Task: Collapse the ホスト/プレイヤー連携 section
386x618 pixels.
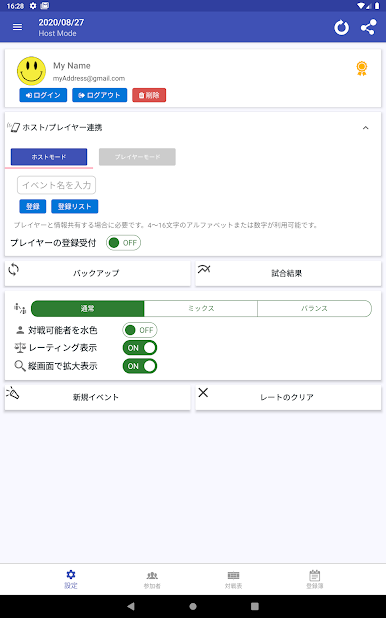Action: click(x=365, y=128)
